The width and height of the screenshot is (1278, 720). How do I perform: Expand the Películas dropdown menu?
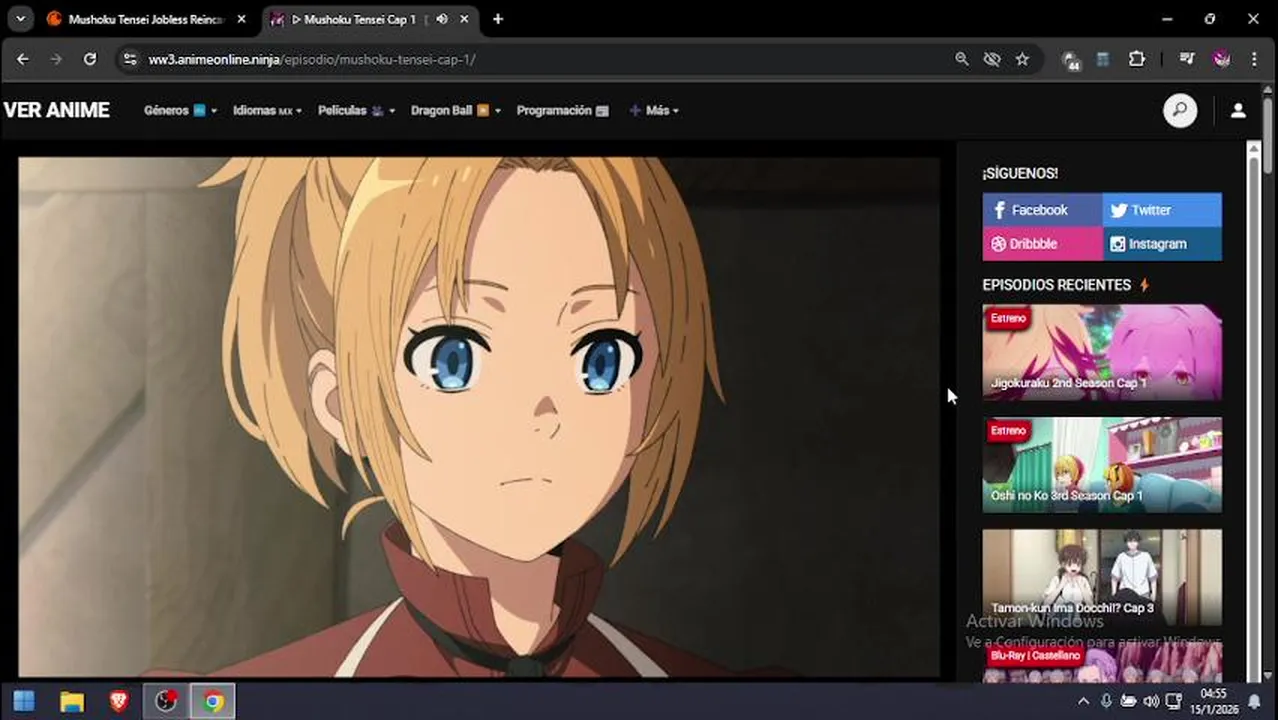click(356, 110)
